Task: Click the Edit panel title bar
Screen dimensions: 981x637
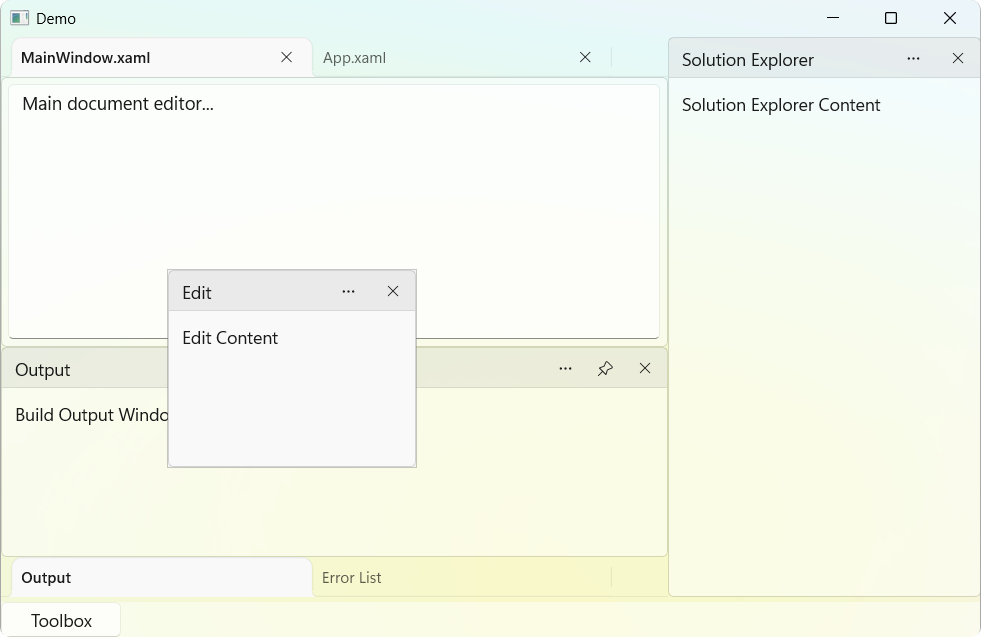Action: 292,292
